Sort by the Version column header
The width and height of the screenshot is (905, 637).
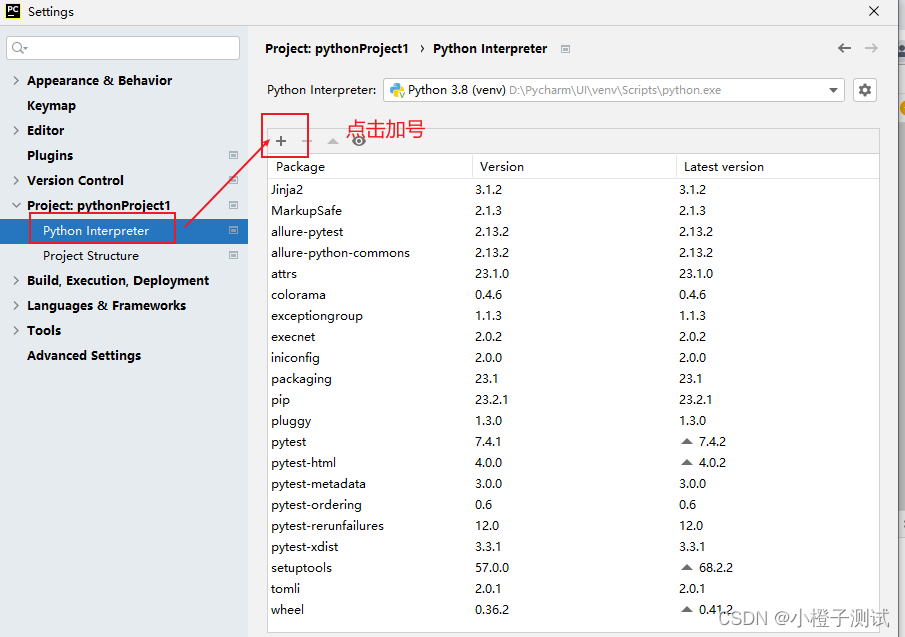pyautogui.click(x=574, y=167)
